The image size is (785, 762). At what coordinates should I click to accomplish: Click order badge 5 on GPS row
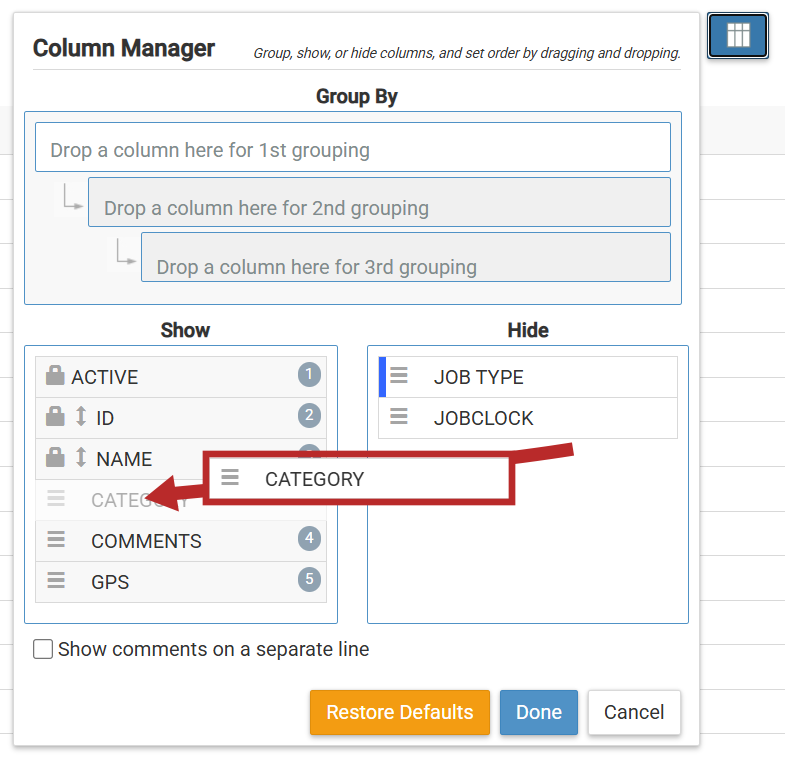309,580
